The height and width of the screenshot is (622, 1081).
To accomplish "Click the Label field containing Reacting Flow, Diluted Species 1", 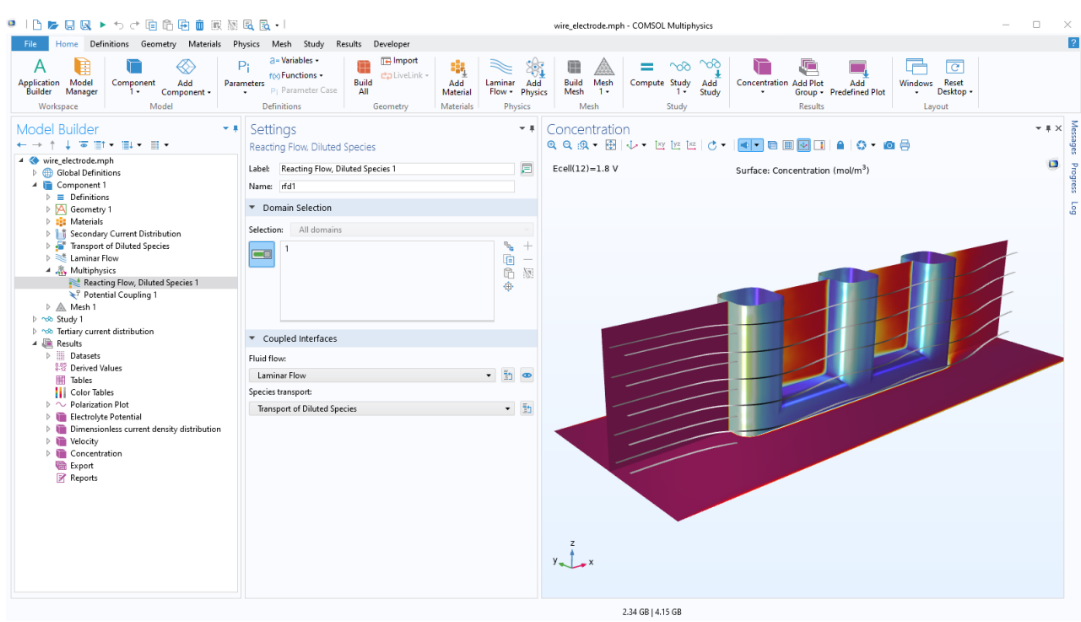I will pyautogui.click(x=396, y=168).
